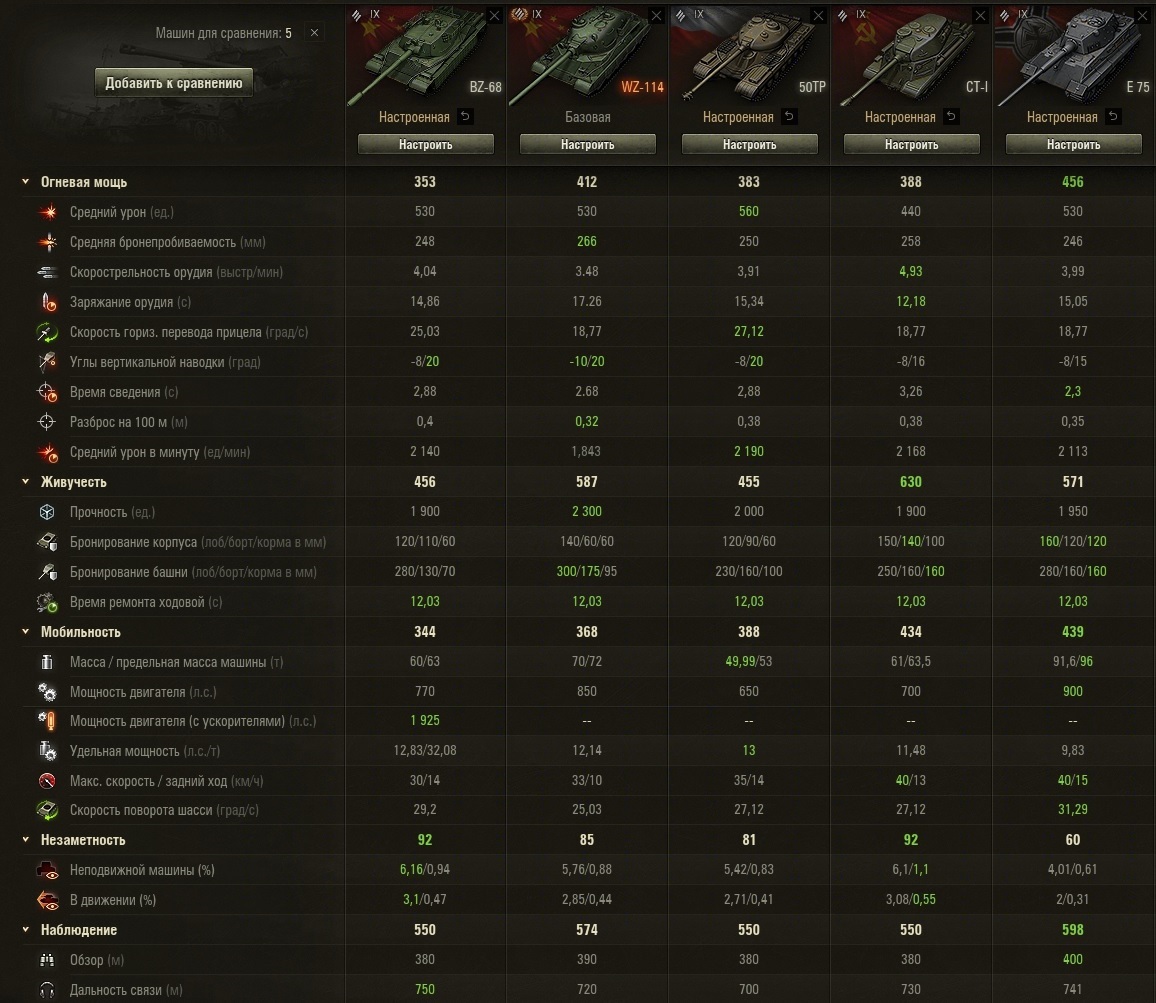
Task: Click the gun reload time icon
Action: pos(47,302)
